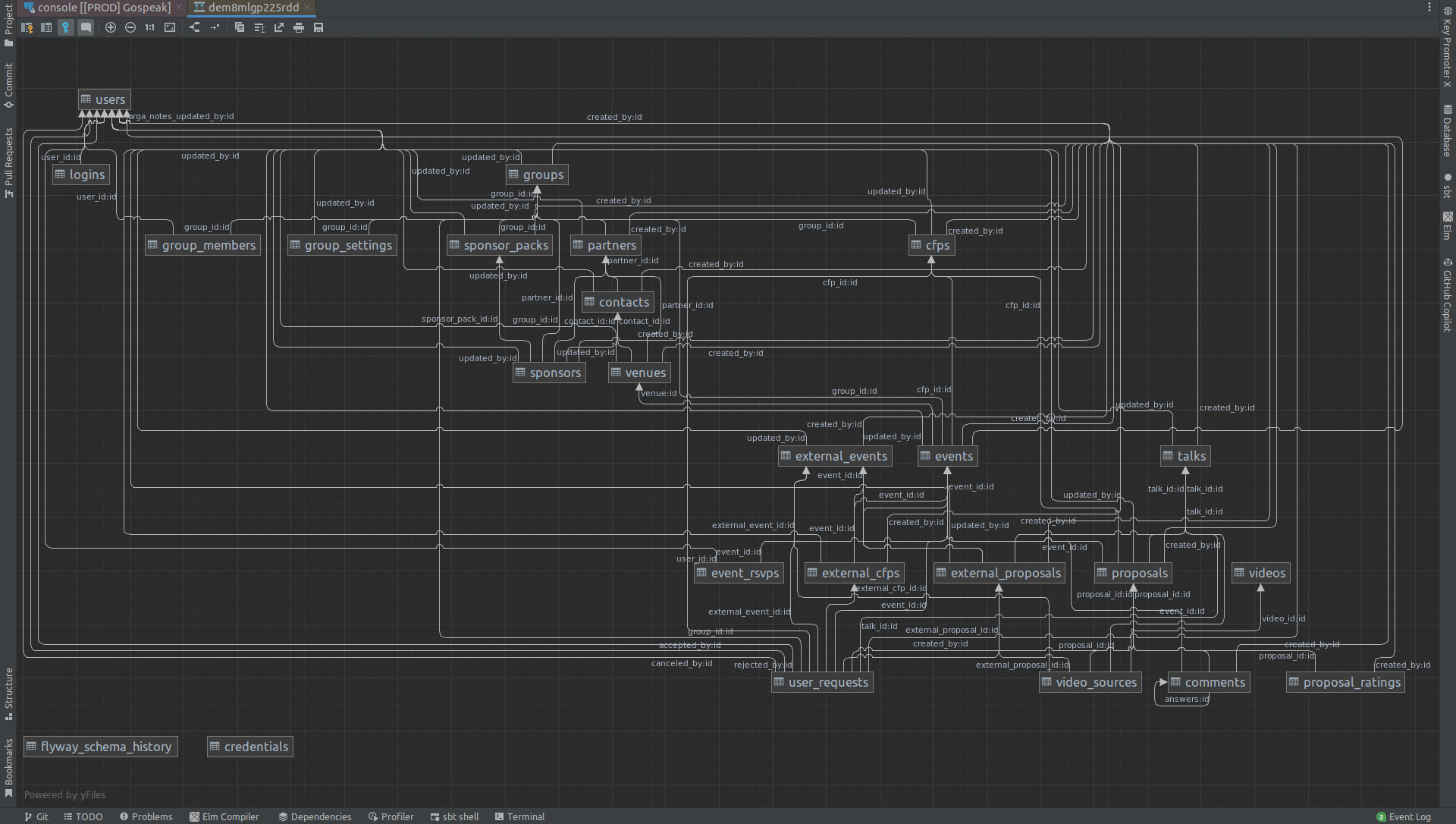Viewport: 1456px width, 824px height.
Task: Switch to console [[PROD] Gospeak] tab
Action: pos(103,8)
